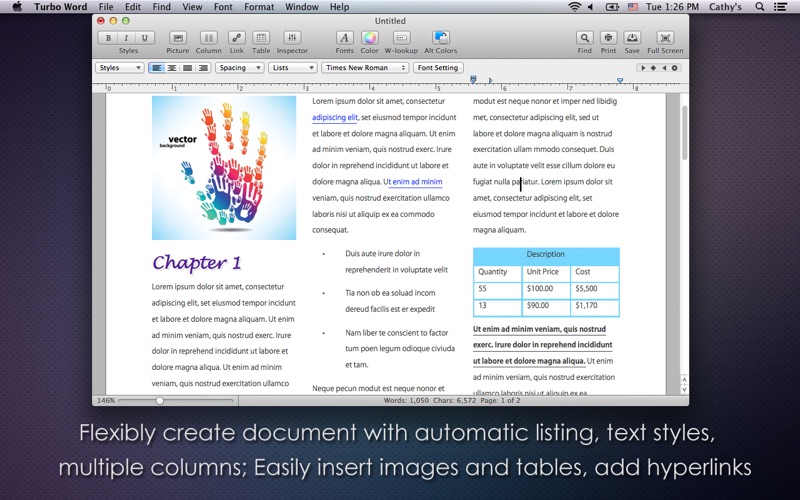The image size is (800, 500).
Task: Open the Fonts panel icon
Action: pyautogui.click(x=344, y=38)
